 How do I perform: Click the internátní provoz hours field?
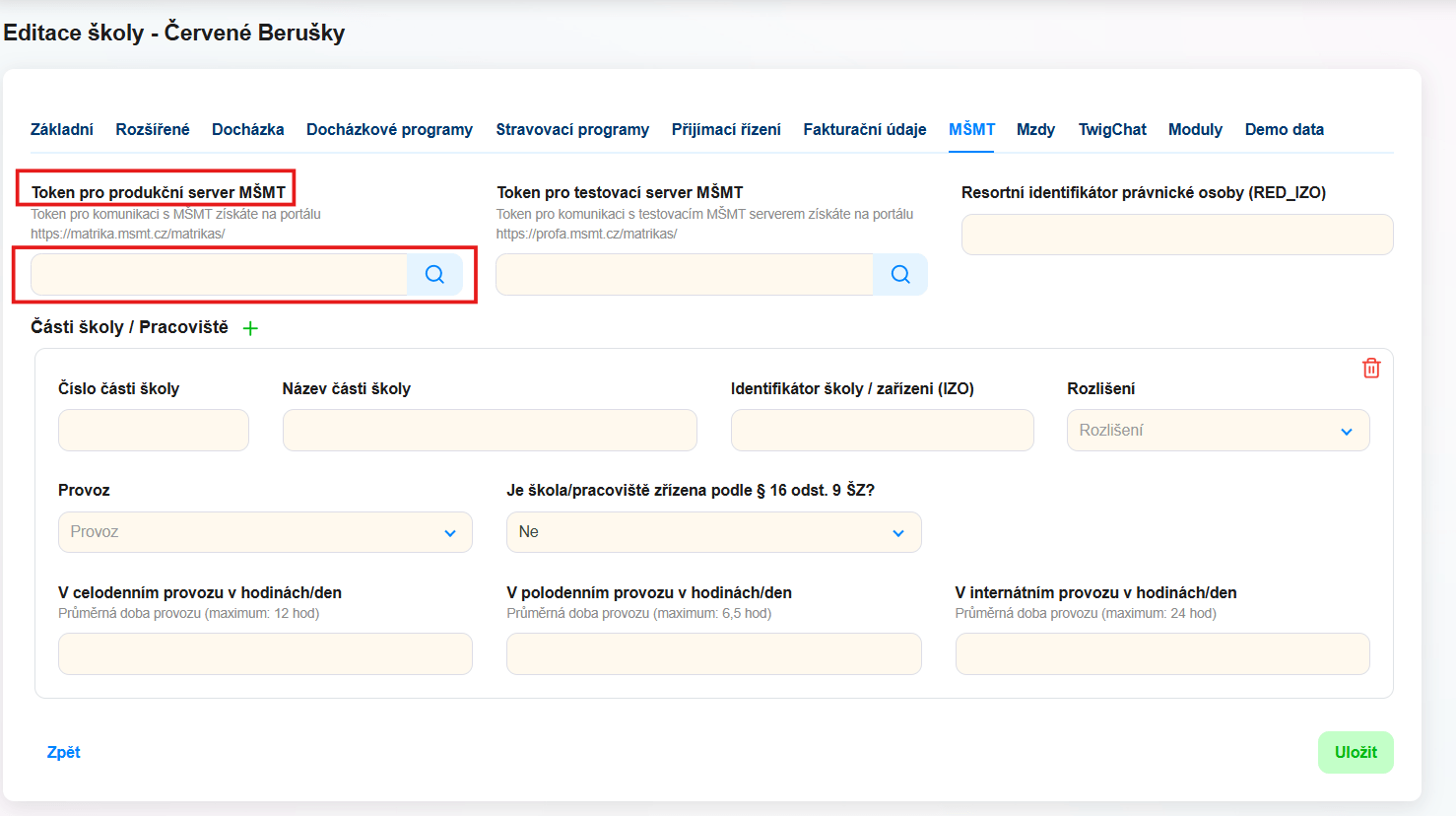1161,654
